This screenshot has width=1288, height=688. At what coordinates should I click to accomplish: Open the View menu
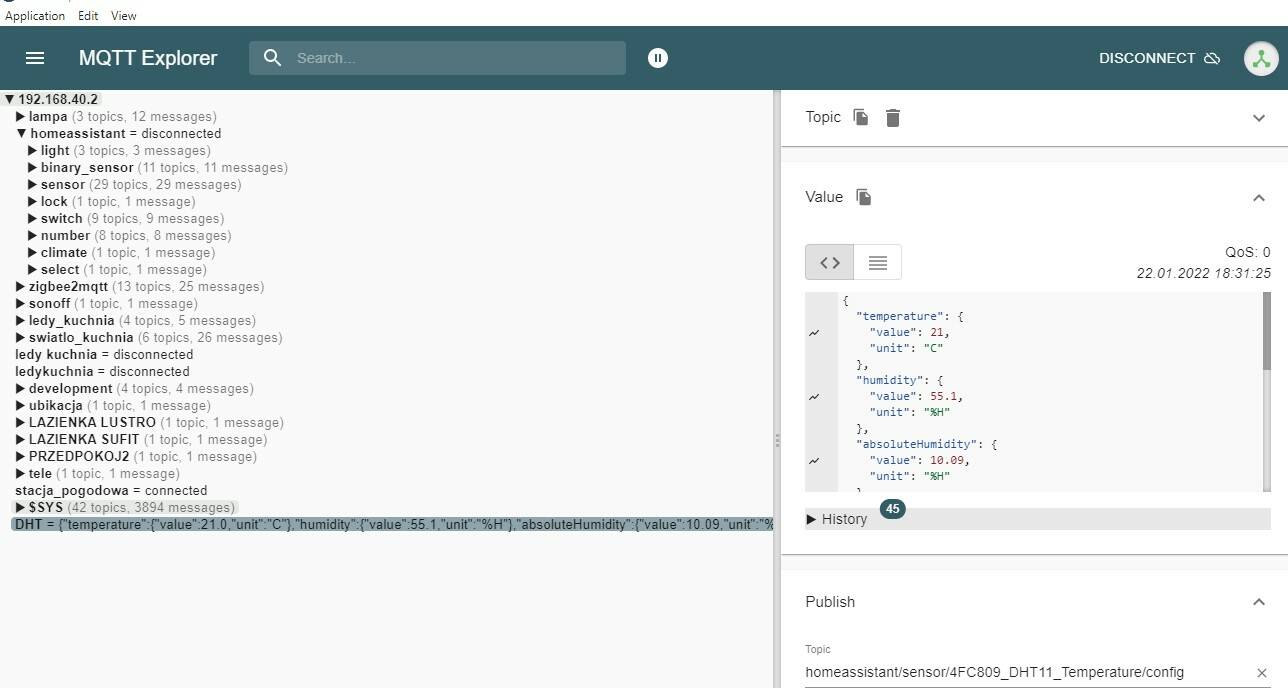click(123, 16)
